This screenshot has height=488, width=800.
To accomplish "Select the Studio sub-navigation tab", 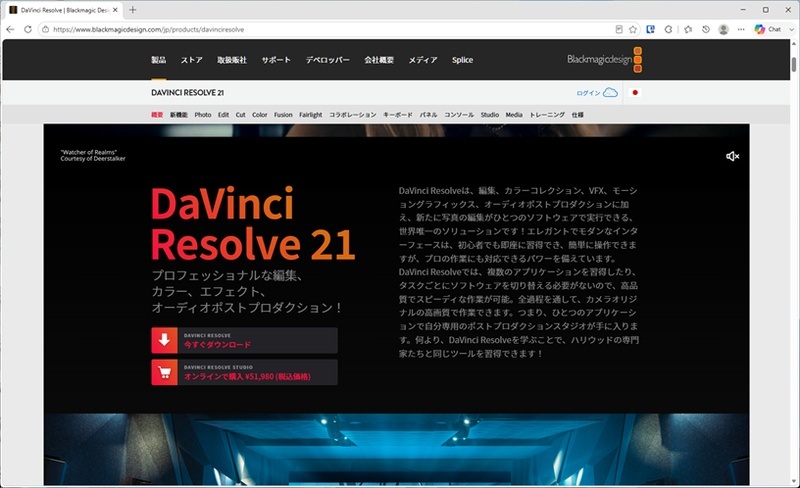I will (x=490, y=115).
